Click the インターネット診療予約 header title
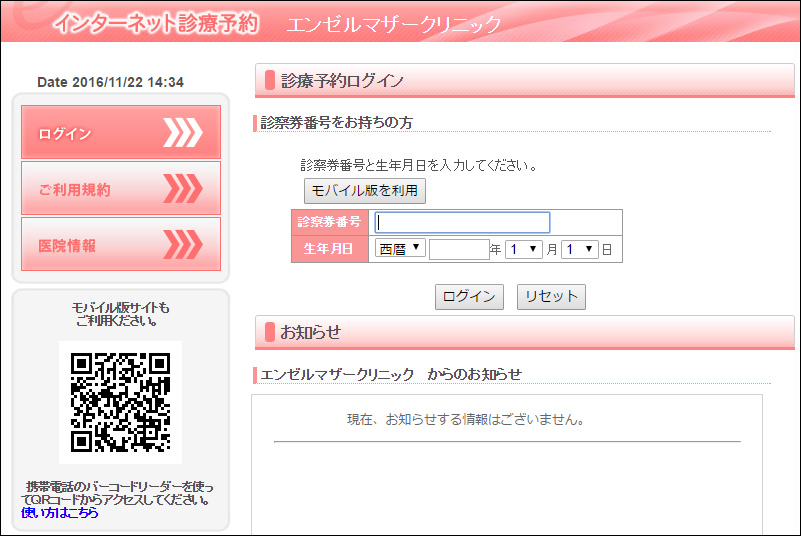This screenshot has width=801, height=536. click(x=156, y=23)
